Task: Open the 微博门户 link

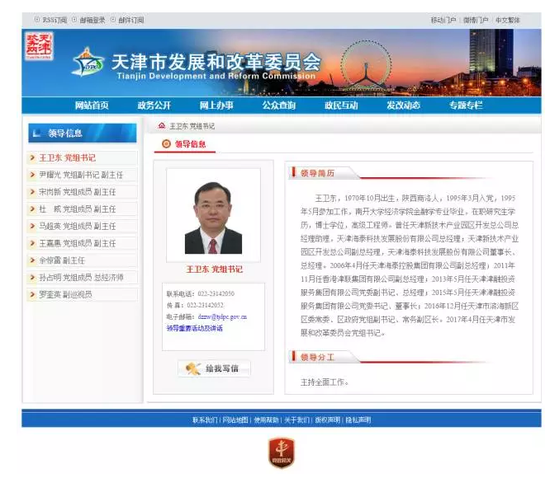Action: click(x=476, y=20)
